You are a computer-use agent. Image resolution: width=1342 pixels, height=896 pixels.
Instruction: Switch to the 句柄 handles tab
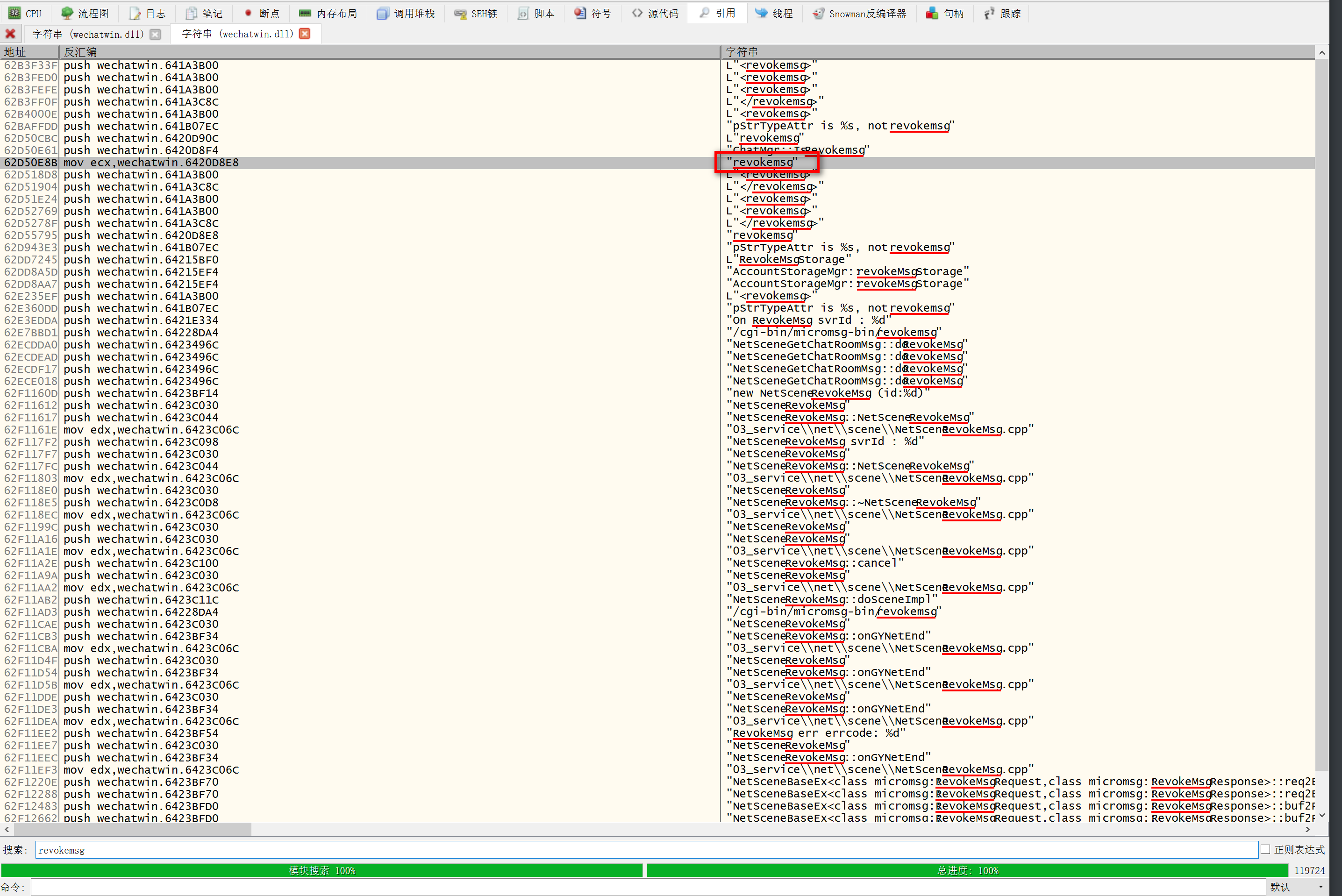[x=945, y=13]
